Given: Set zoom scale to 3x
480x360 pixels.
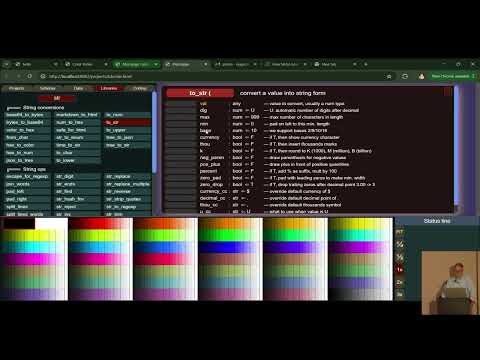Looking at the screenshot, I should 400,294.
